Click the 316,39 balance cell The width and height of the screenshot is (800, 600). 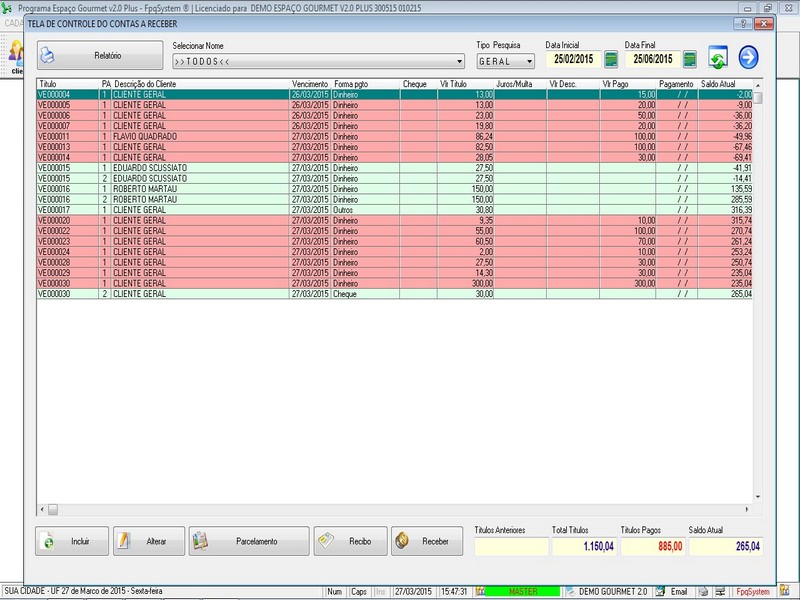point(725,210)
